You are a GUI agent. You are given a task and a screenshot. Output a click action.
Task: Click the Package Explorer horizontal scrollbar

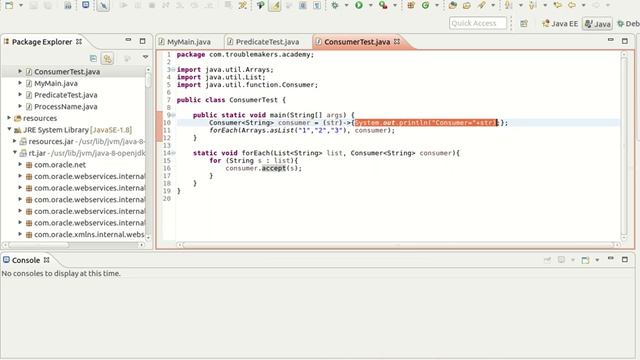(x=73, y=245)
